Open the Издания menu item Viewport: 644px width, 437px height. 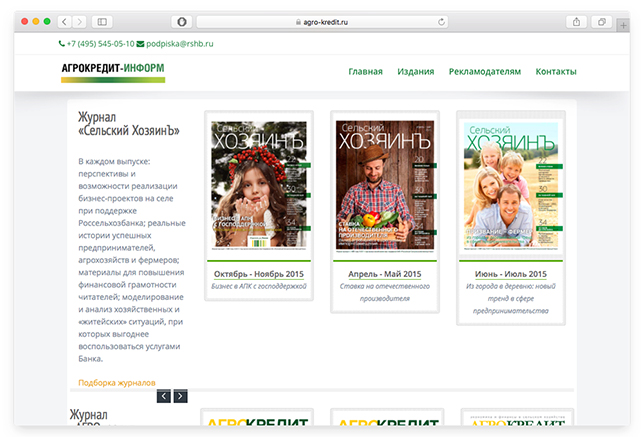[x=415, y=71]
